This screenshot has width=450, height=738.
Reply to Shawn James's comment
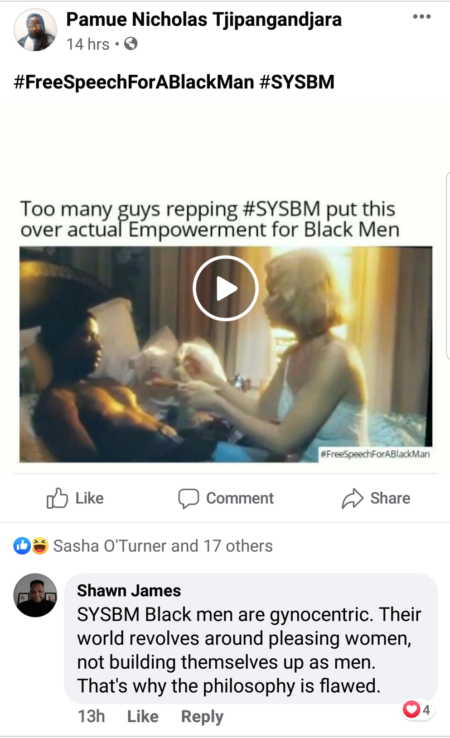point(202,716)
